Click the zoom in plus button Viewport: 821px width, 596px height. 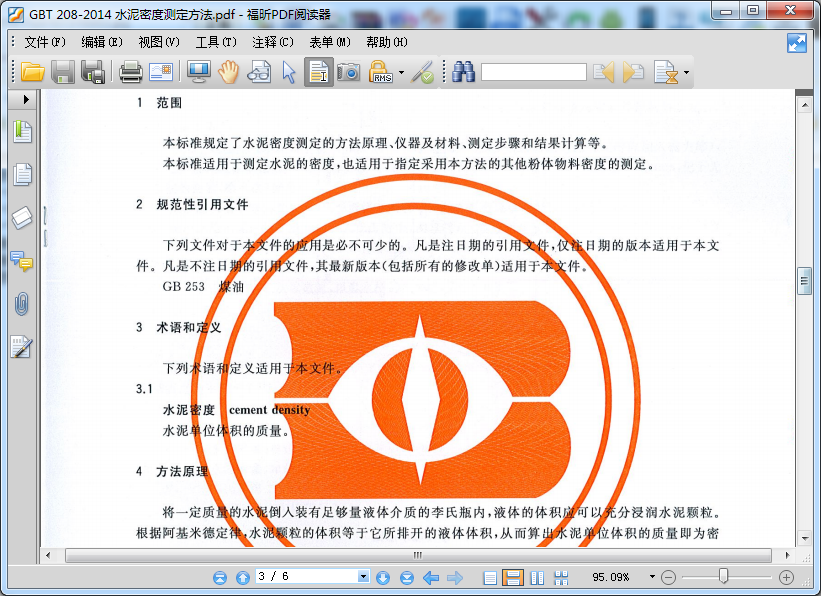click(786, 578)
